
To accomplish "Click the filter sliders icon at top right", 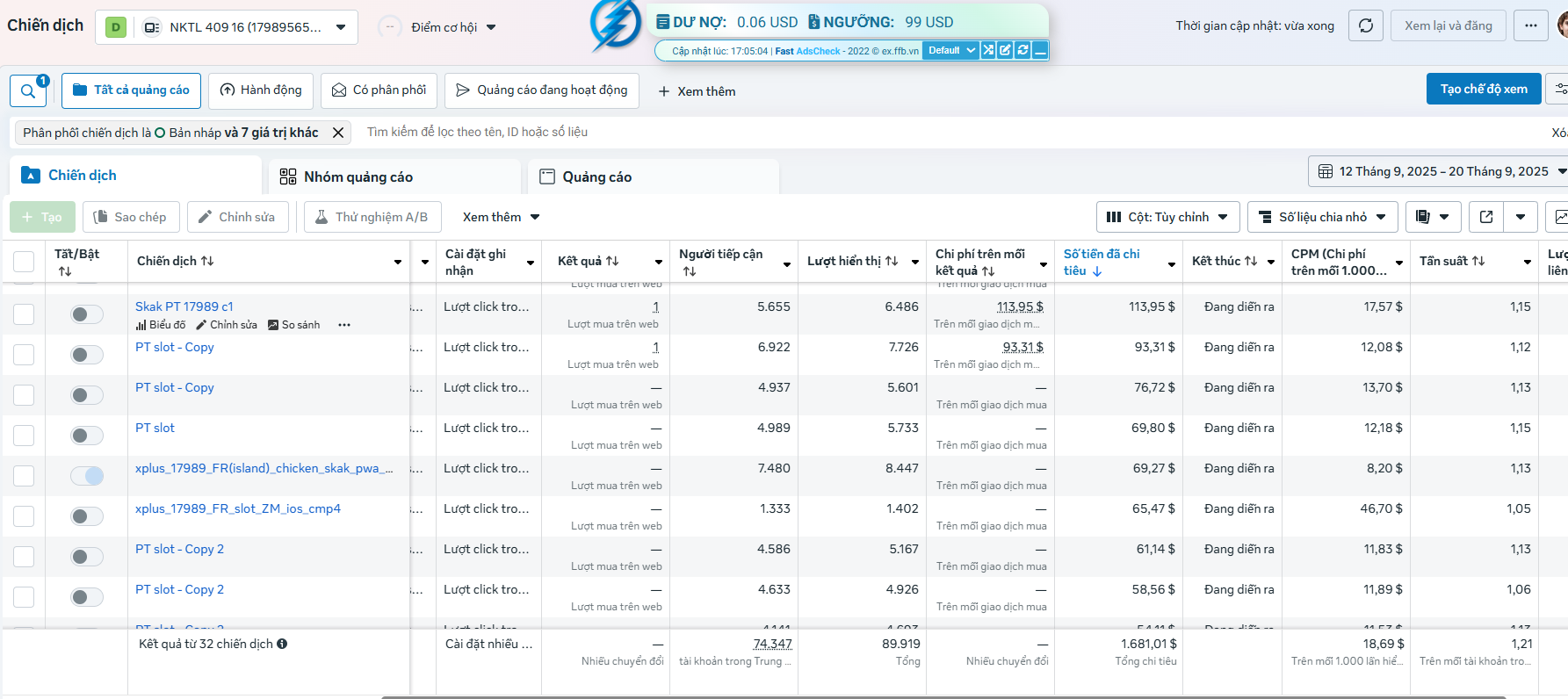I will (x=1559, y=89).
